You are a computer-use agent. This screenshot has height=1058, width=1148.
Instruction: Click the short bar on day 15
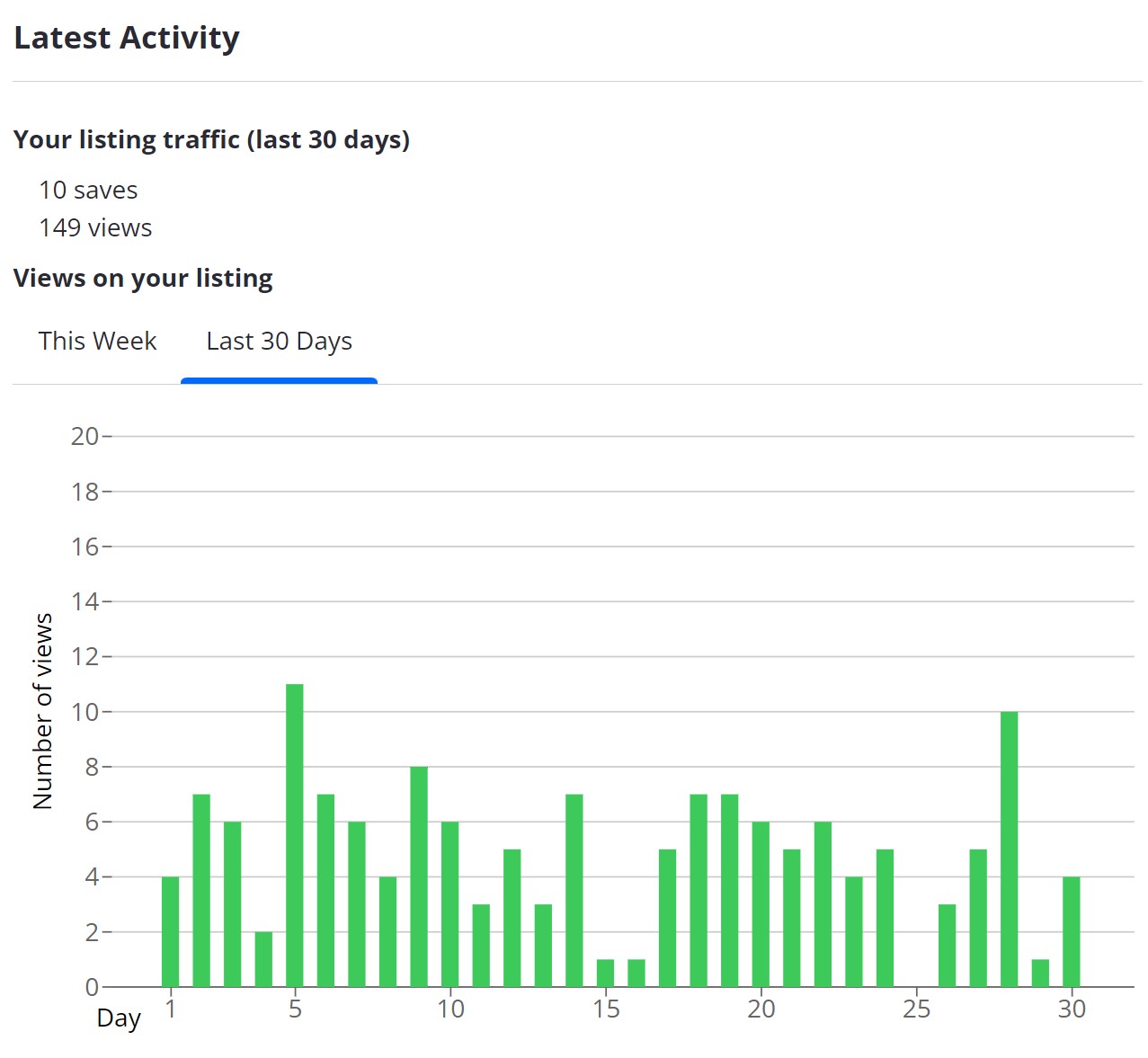point(605,973)
